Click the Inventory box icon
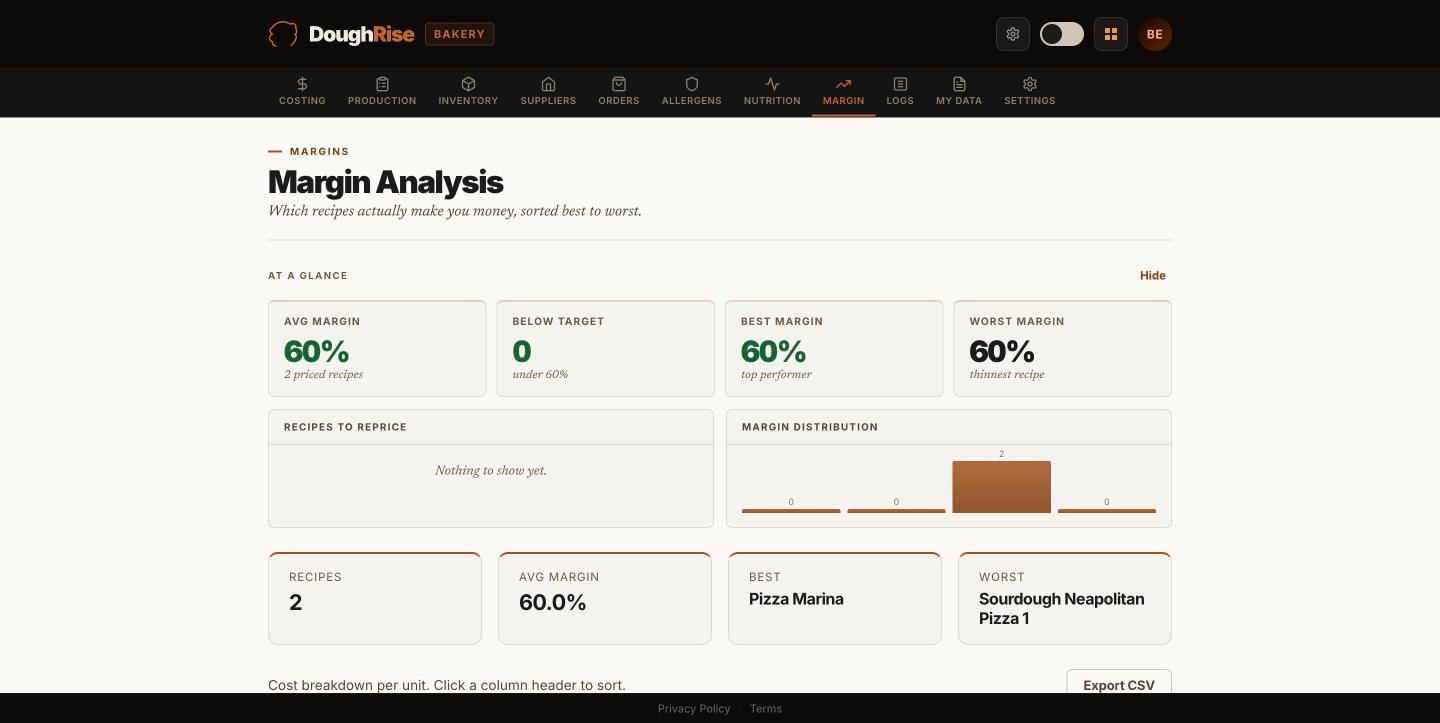Image resolution: width=1440 pixels, height=723 pixels. [468, 84]
